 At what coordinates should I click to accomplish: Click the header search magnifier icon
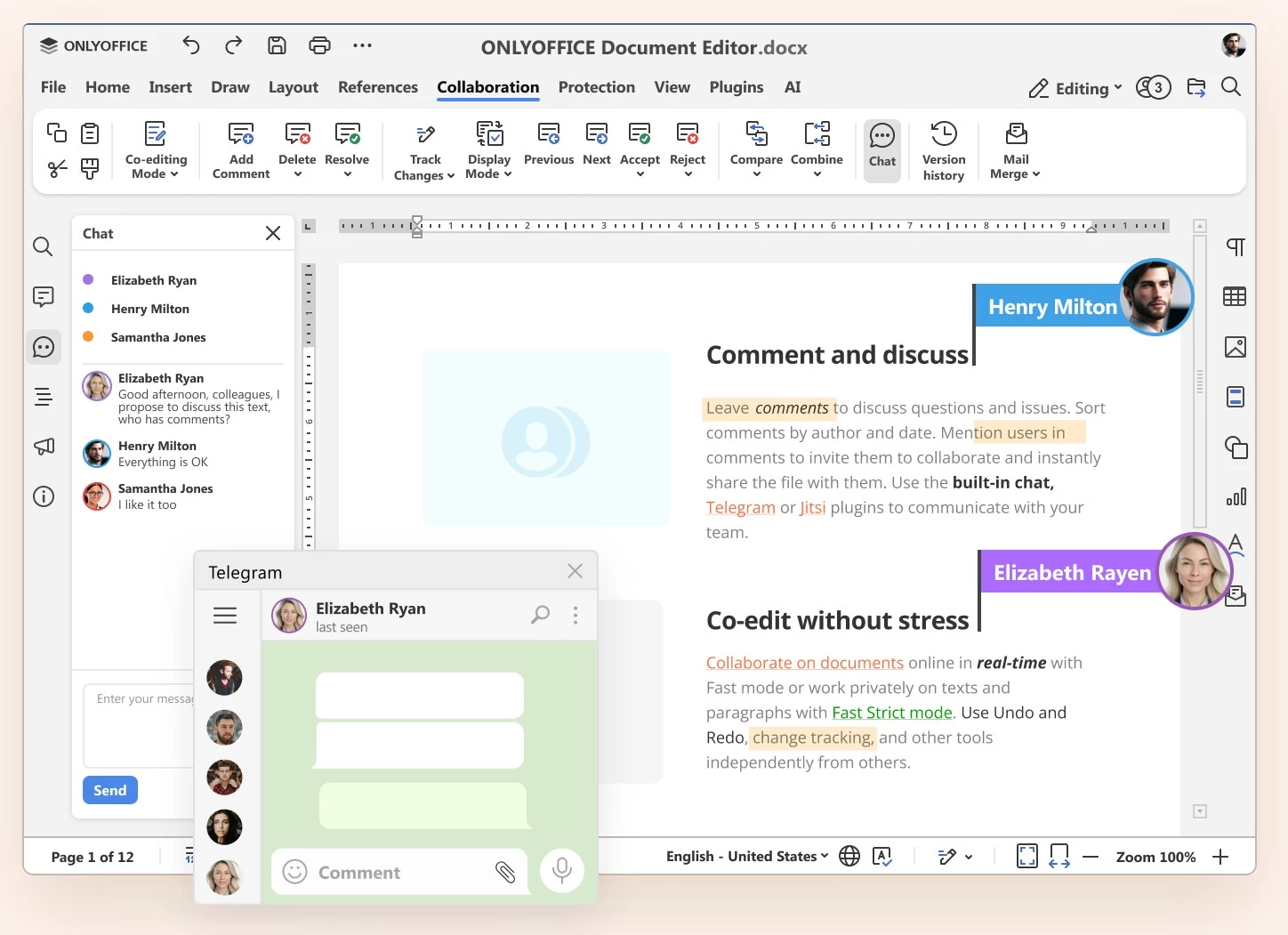pyautogui.click(x=1231, y=87)
